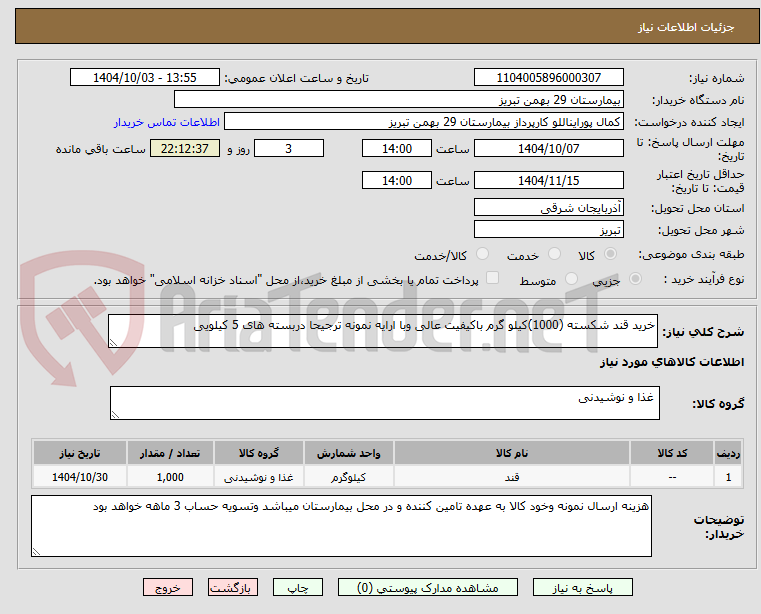Click the response deadline date 1404/10/07
Viewport: 761px width, 614px height.
coord(548,148)
